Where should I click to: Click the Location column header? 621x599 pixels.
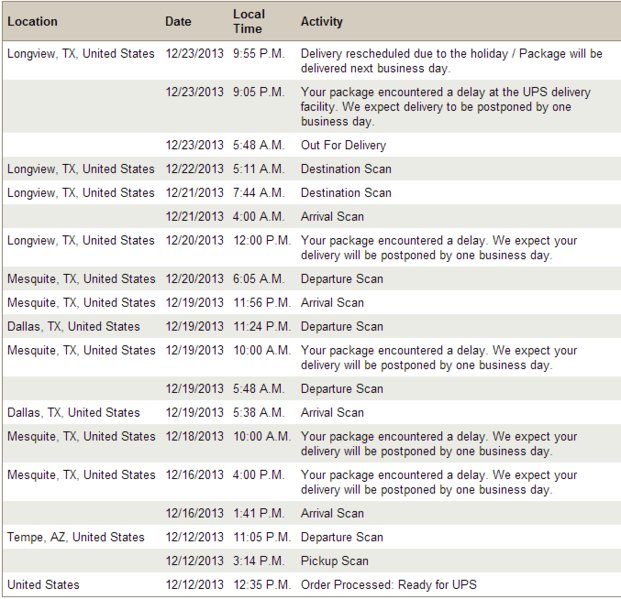(32, 21)
